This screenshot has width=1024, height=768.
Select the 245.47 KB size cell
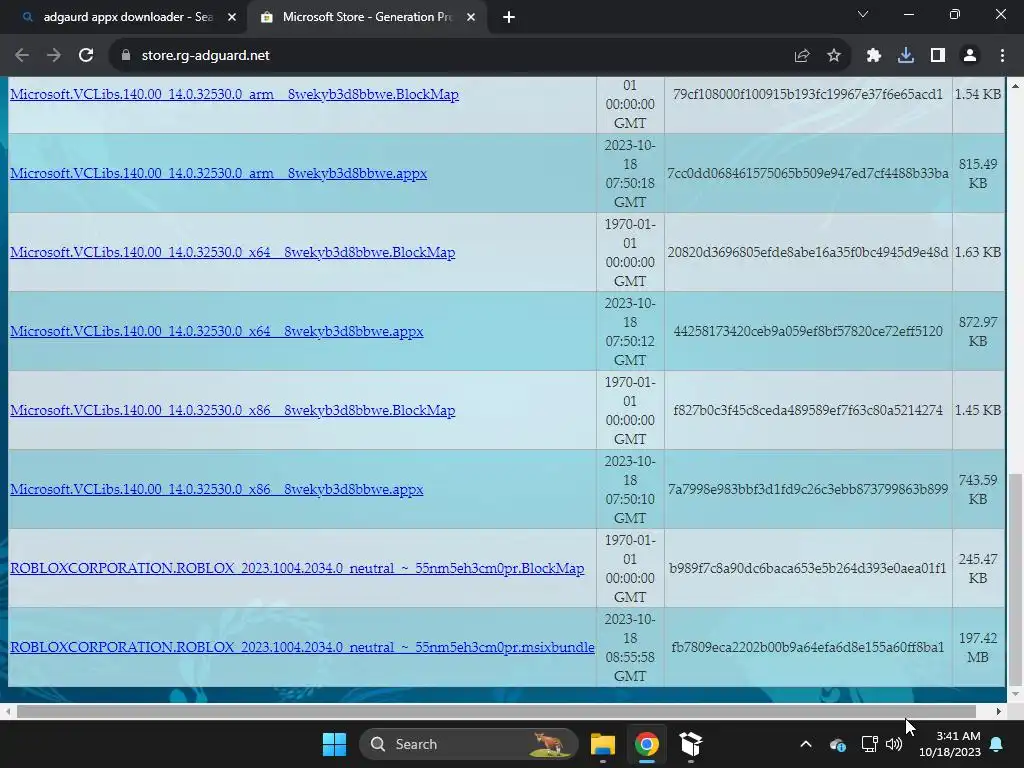point(978,568)
